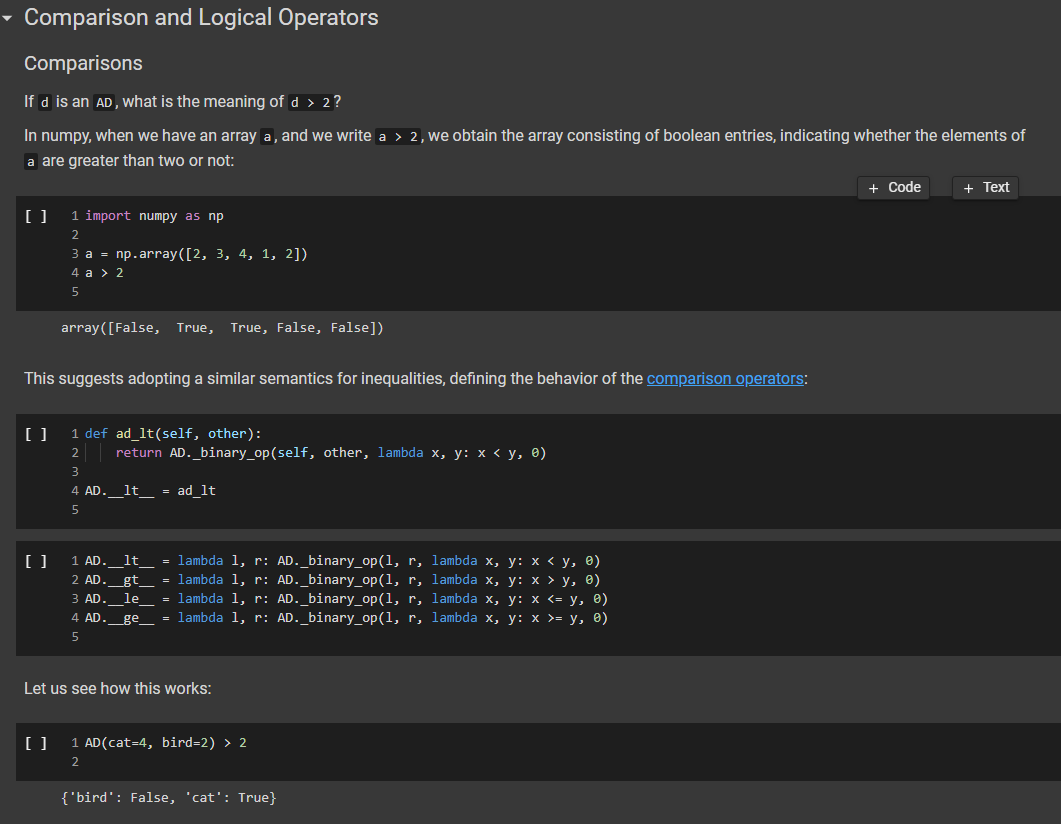
Task: Click the AD.__ge__ lambda line
Action: (346, 618)
